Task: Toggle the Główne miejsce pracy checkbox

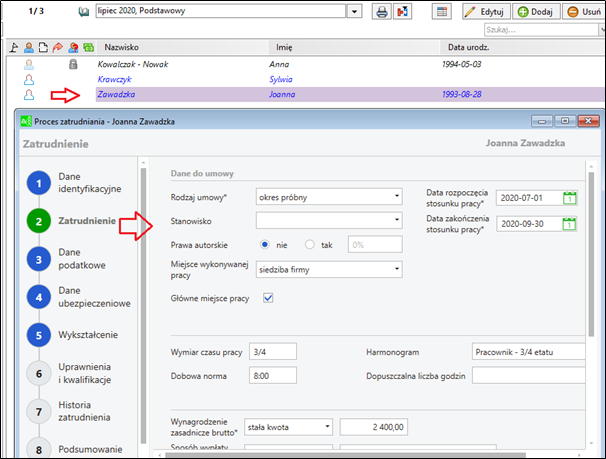Action: click(x=268, y=298)
